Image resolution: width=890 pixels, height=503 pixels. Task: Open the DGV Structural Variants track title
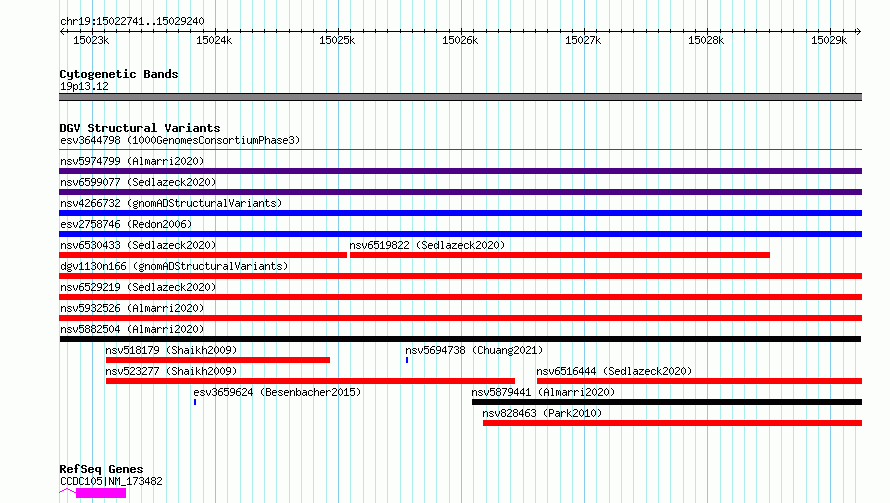(x=140, y=128)
